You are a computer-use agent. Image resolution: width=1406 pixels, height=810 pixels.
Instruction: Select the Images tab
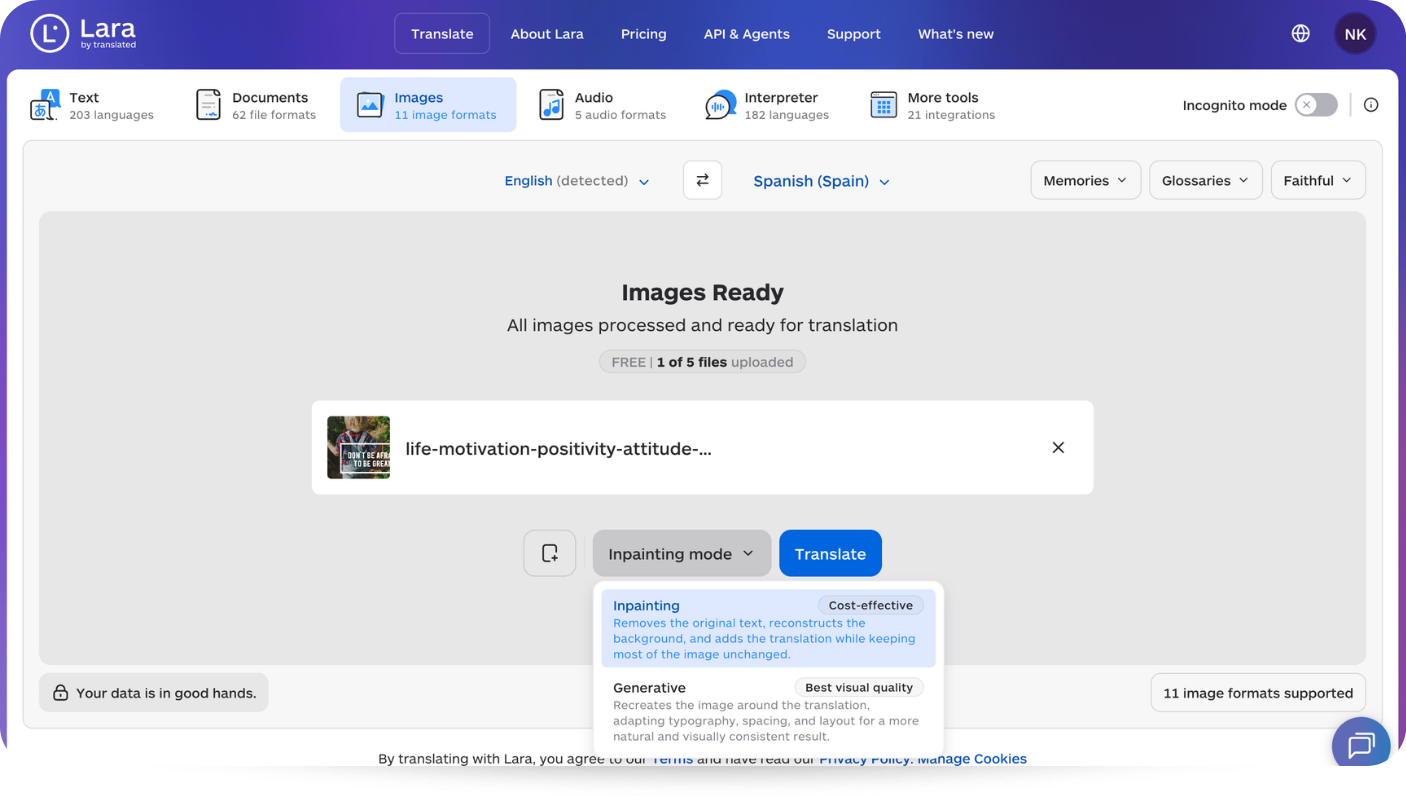point(428,105)
